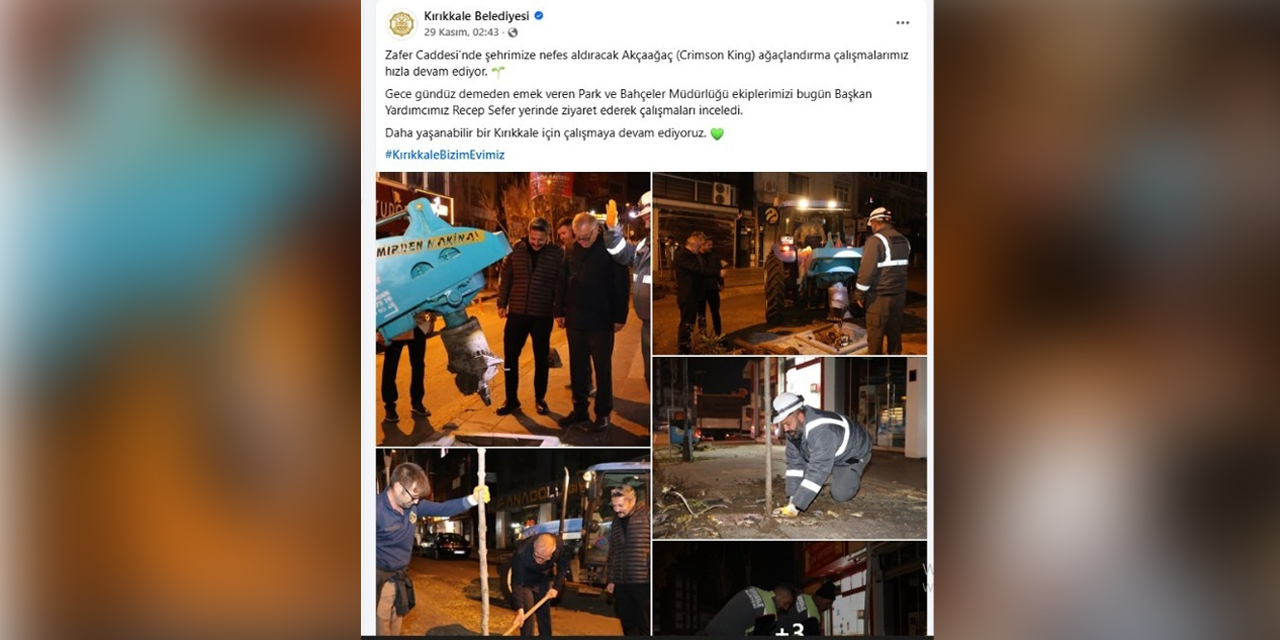Click the seedling emoji in post text
Viewport: 1280px width, 640px height.
tap(498, 72)
